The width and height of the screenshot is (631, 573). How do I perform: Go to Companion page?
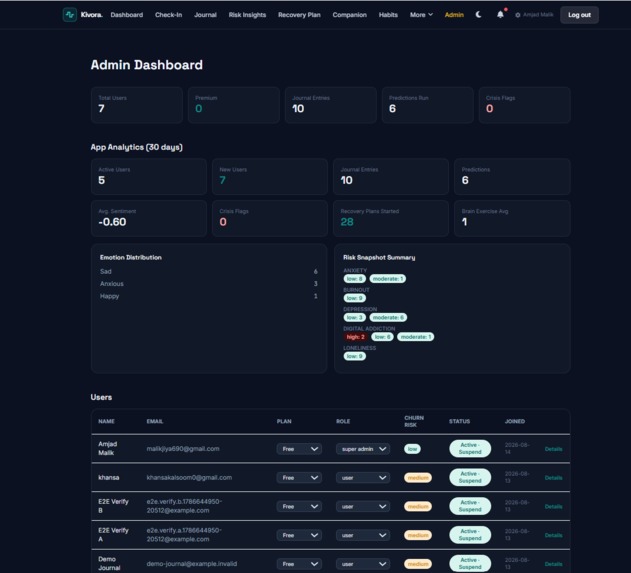click(350, 15)
